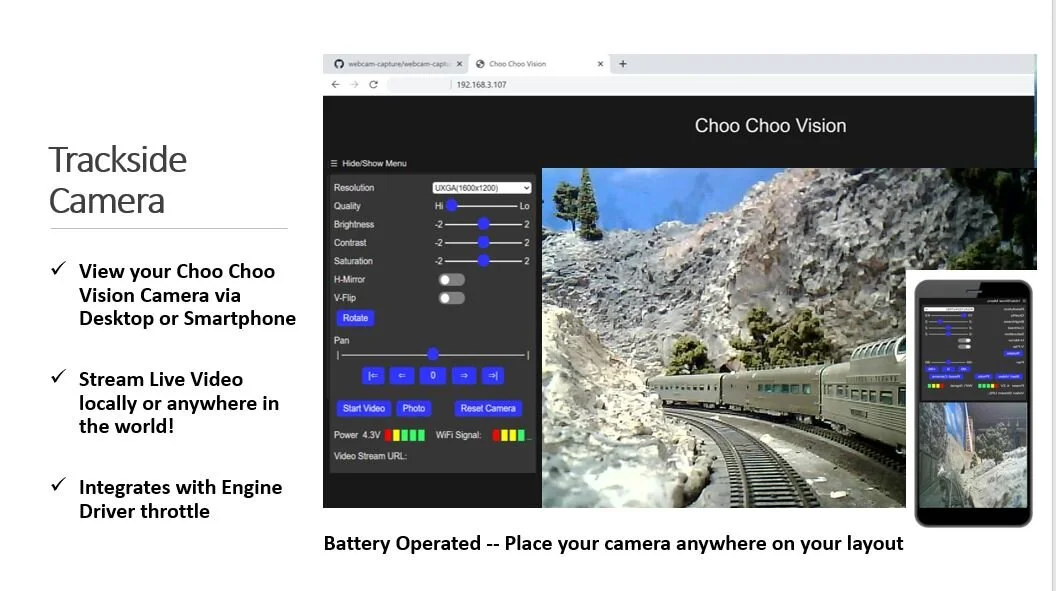Click the Rotate button
The width and height of the screenshot is (1056, 591).
(355, 318)
